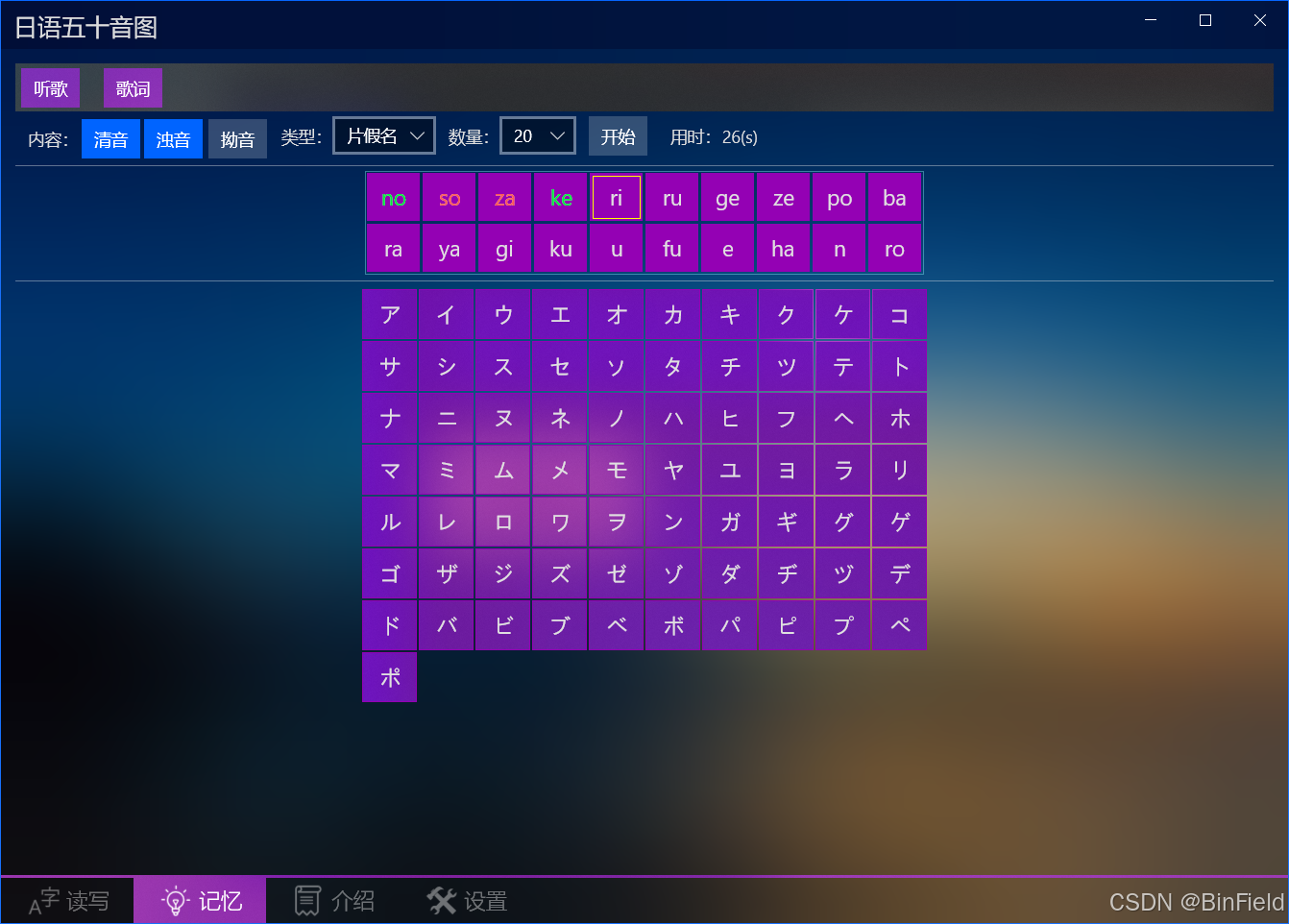The width and height of the screenshot is (1289, 924).
Task: Pick the katakana ヤ tile
Action: 673,470
